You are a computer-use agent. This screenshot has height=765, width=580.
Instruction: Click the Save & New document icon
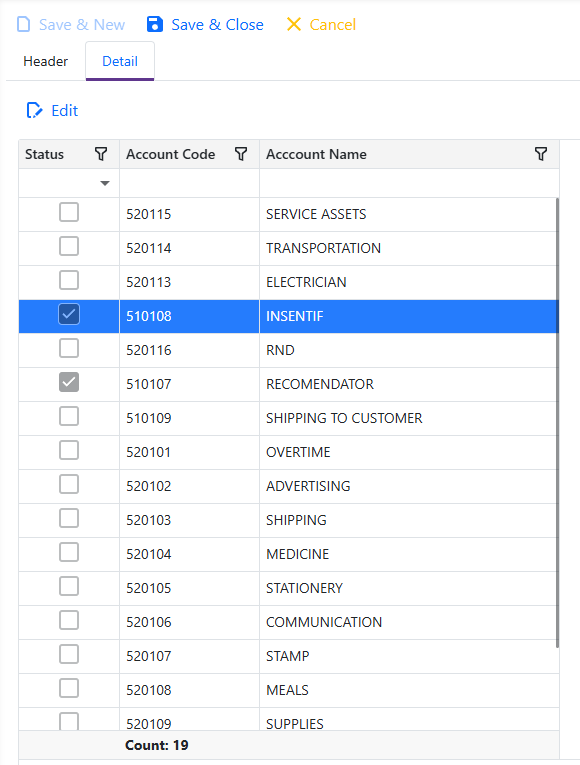click(x=23, y=24)
